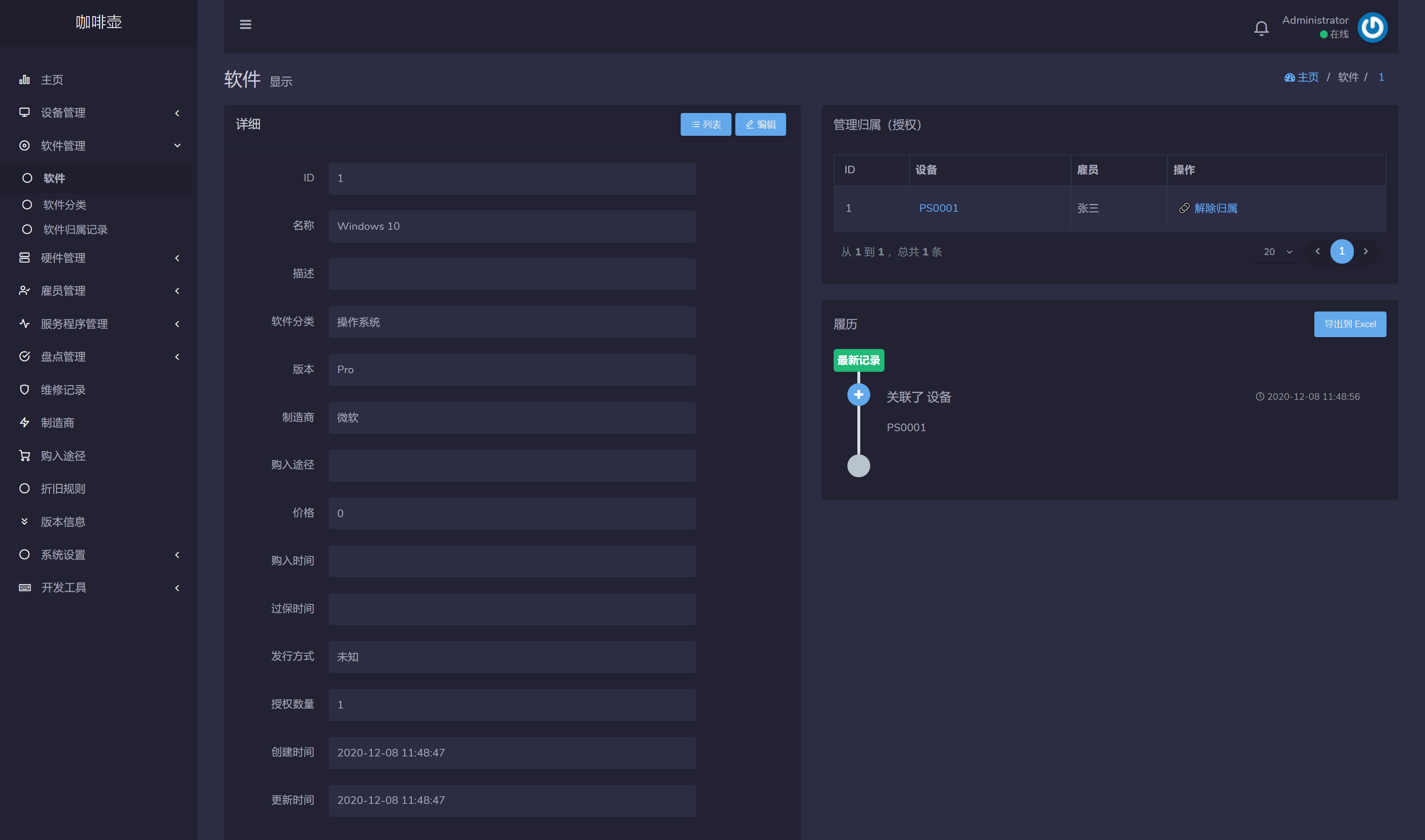Click the 维修记录 shield icon
Image resolution: width=1425 pixels, height=840 pixels.
pos(24,390)
